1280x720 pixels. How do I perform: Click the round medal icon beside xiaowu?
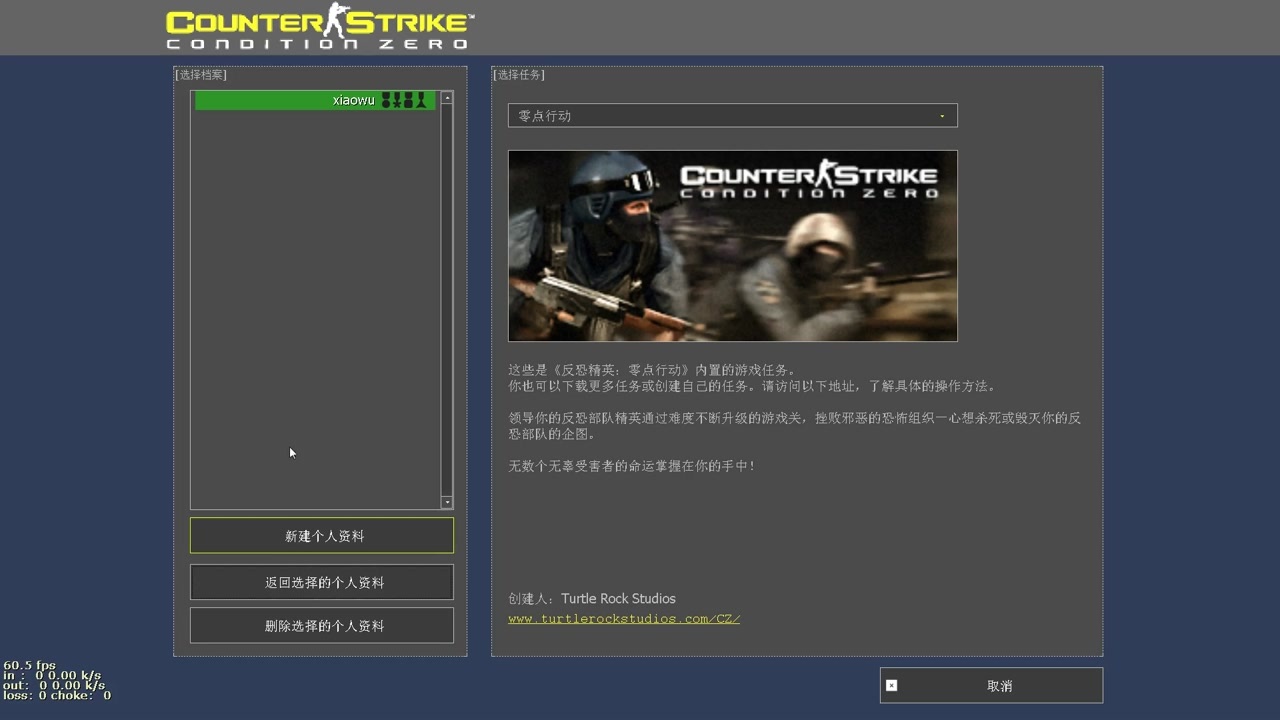point(386,100)
